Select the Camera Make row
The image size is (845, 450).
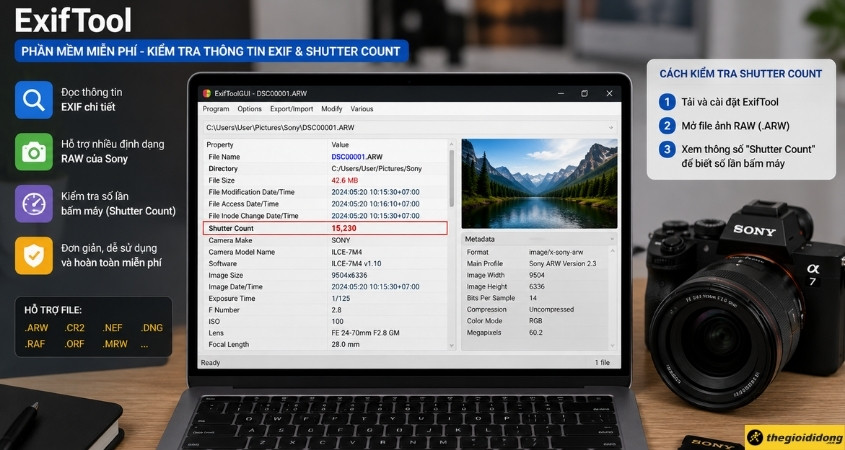pyautogui.click(x=325, y=240)
